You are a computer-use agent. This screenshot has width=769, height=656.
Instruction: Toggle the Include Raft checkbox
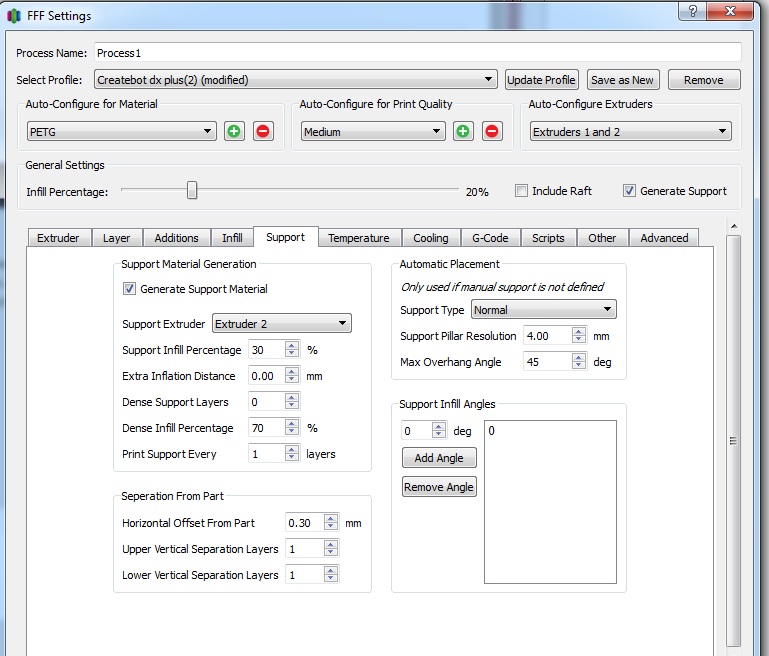click(521, 191)
